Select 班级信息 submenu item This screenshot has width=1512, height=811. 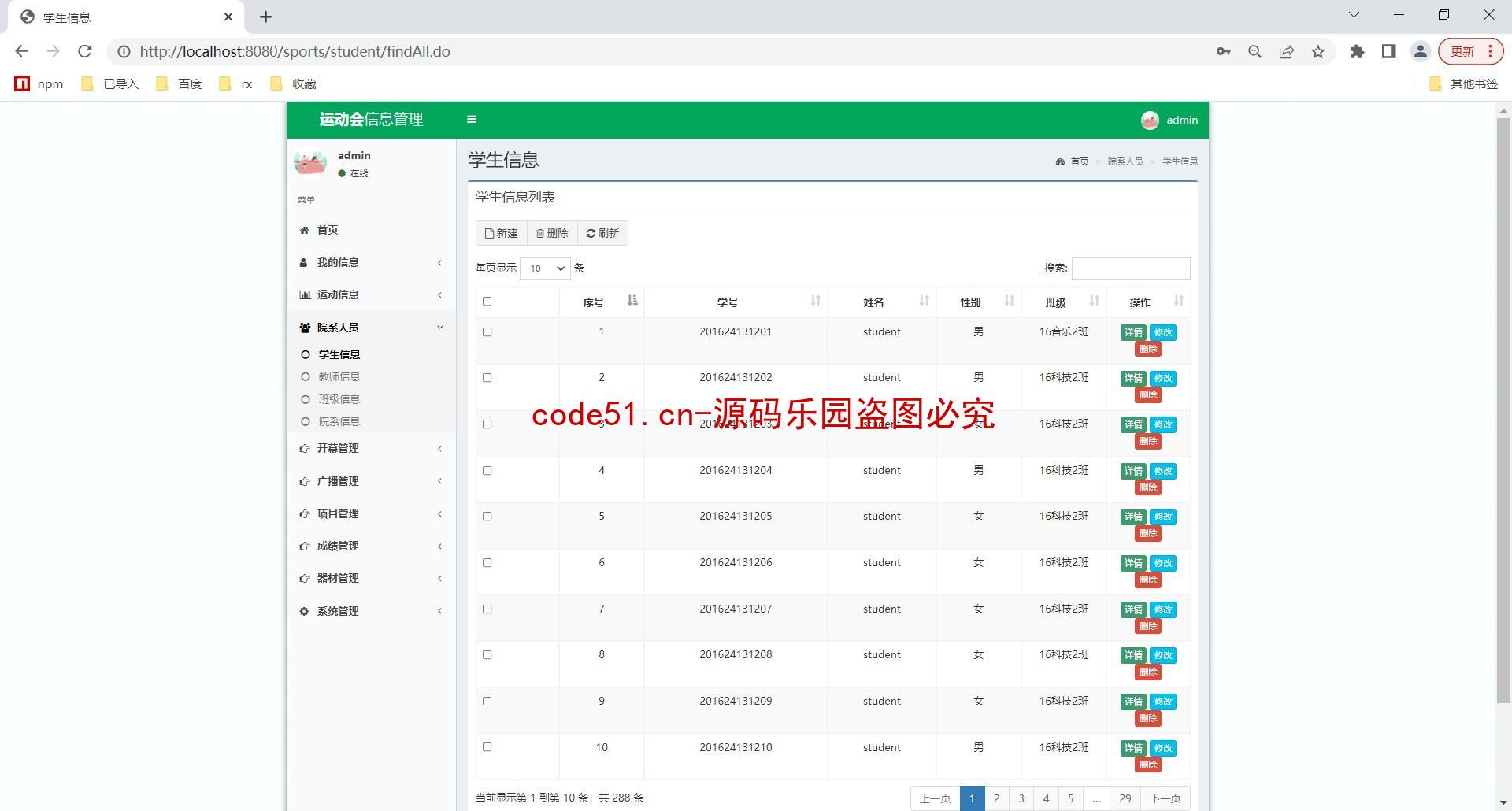tap(339, 399)
